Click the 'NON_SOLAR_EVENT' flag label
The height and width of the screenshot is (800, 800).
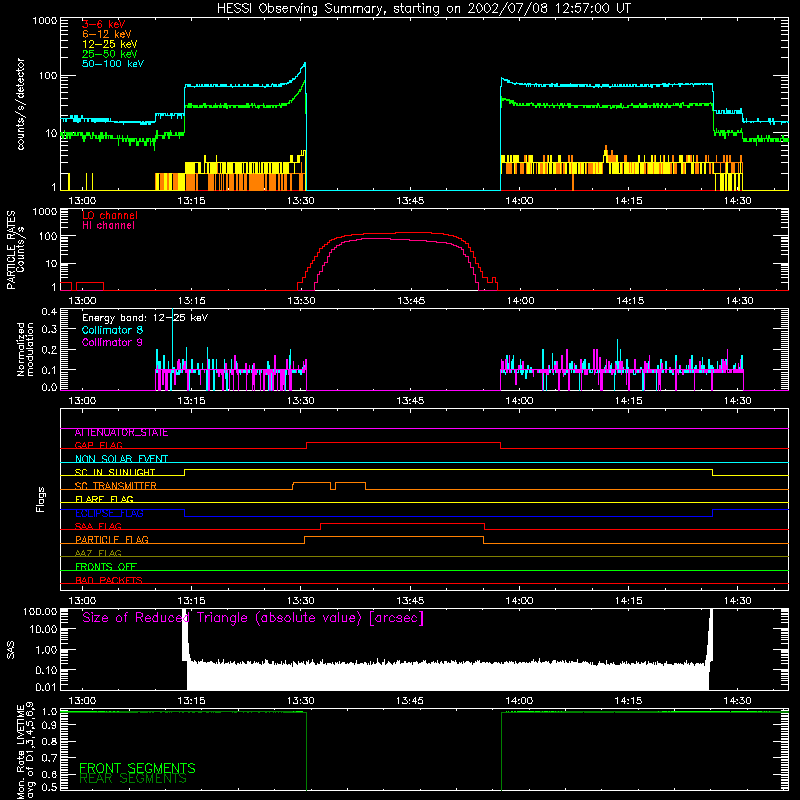click(x=121, y=459)
